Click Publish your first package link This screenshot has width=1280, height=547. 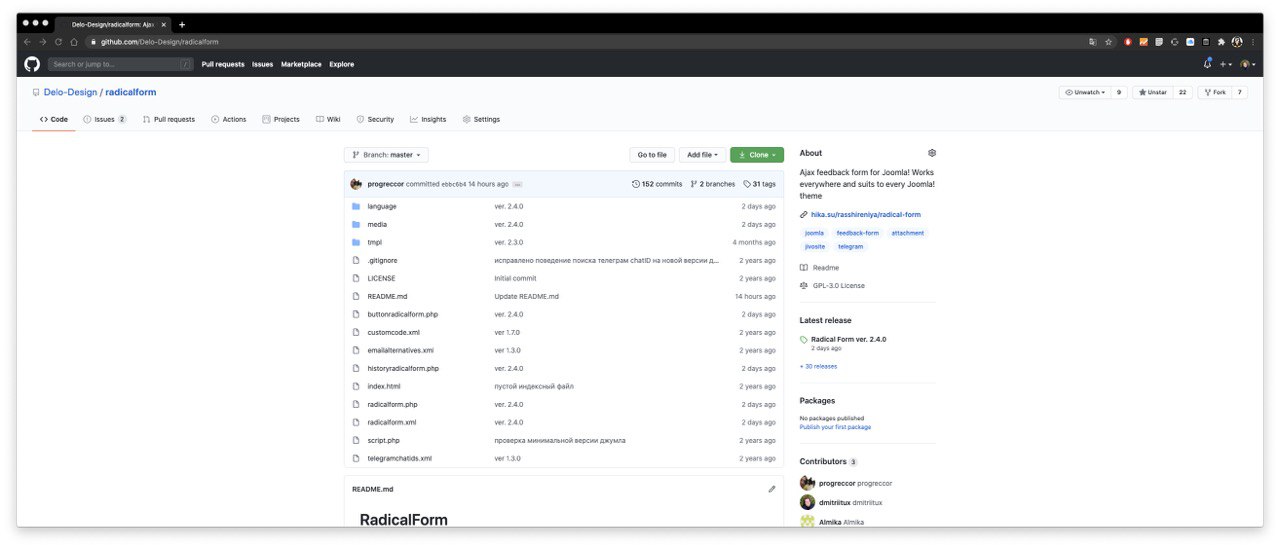coord(835,427)
